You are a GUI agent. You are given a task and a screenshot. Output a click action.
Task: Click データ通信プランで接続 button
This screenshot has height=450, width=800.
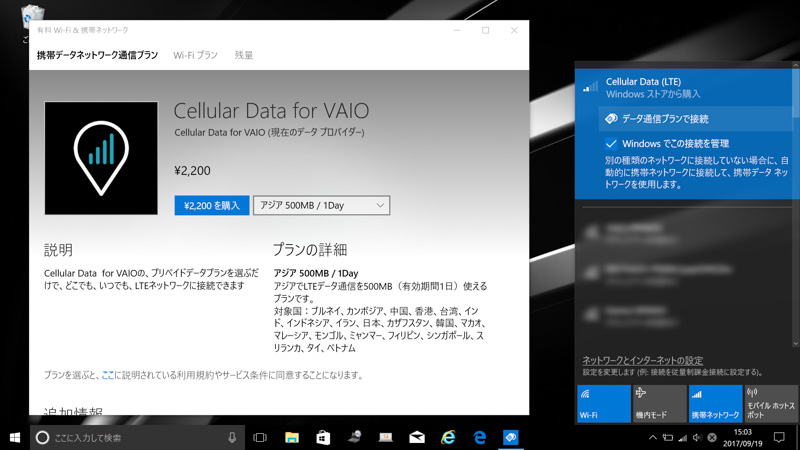click(x=695, y=119)
